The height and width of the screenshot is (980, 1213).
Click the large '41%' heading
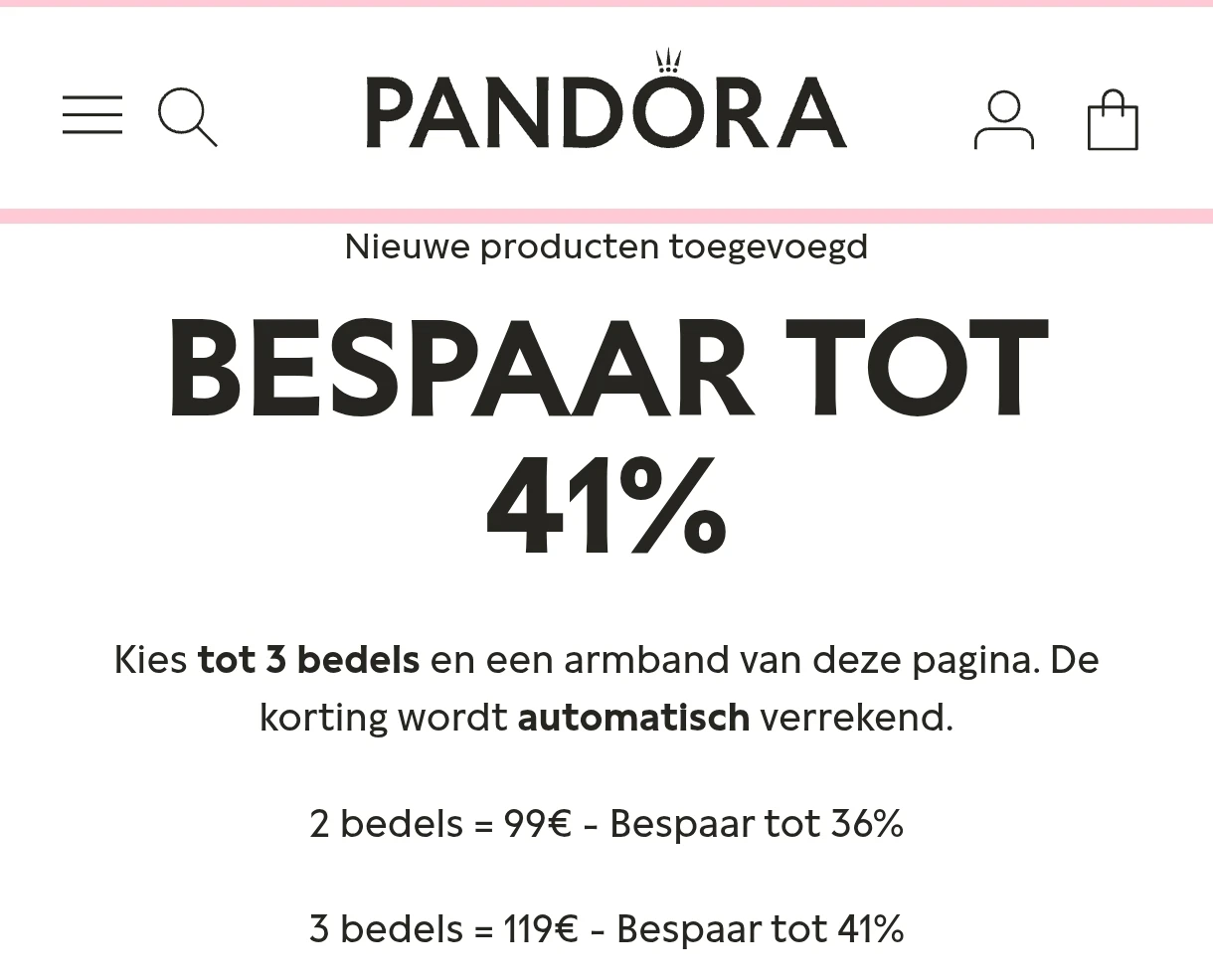point(606,506)
